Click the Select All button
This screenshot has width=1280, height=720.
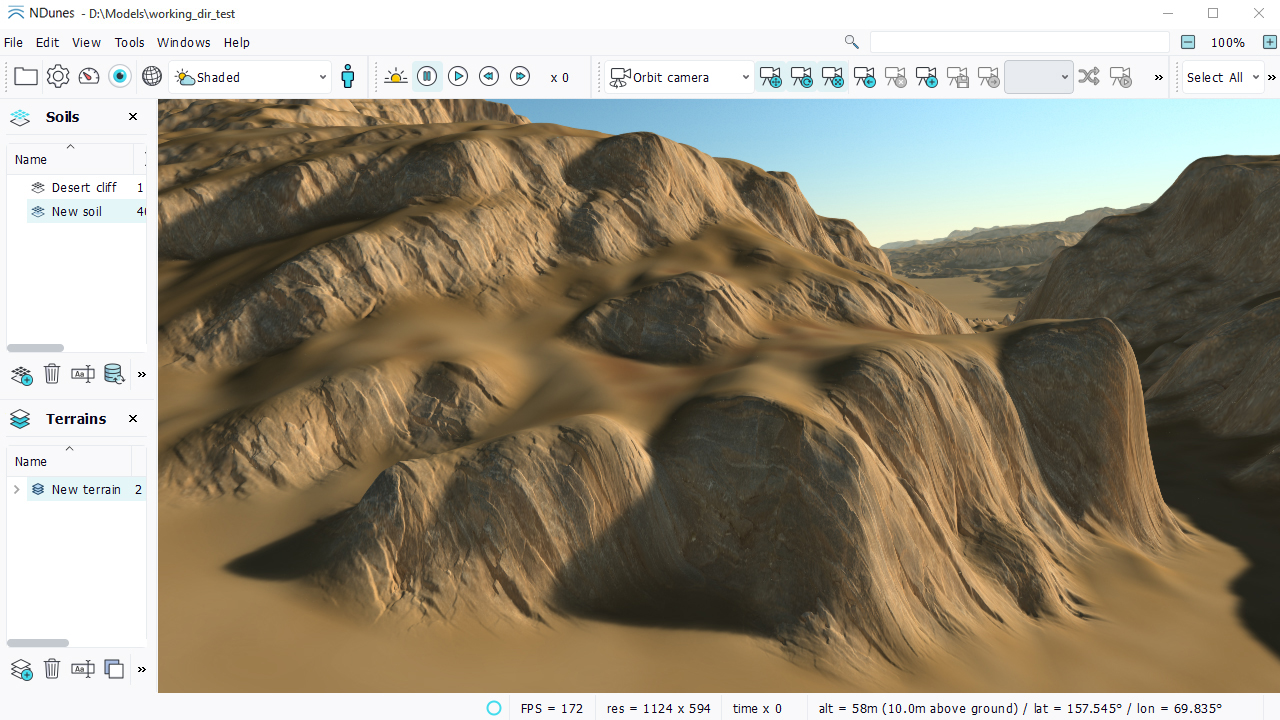[1214, 77]
